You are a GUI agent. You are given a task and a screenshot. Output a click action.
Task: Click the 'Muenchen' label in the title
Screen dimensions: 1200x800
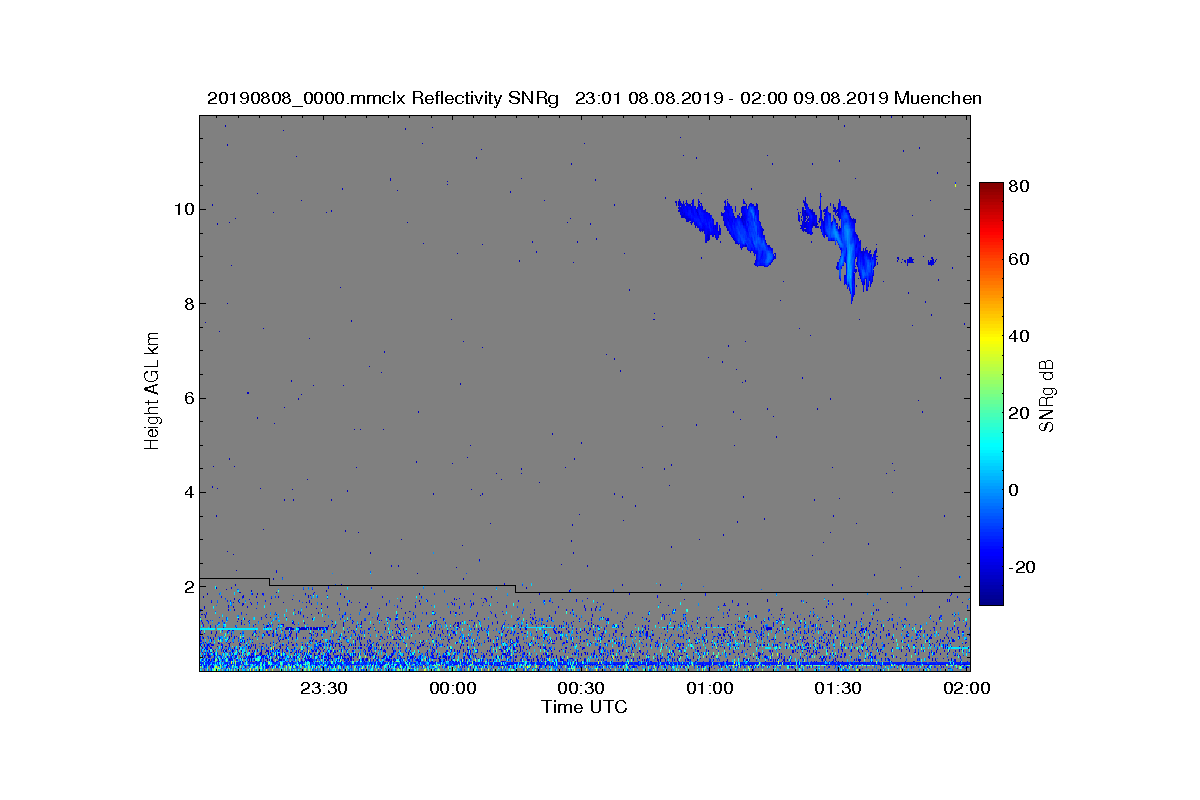pos(938,98)
